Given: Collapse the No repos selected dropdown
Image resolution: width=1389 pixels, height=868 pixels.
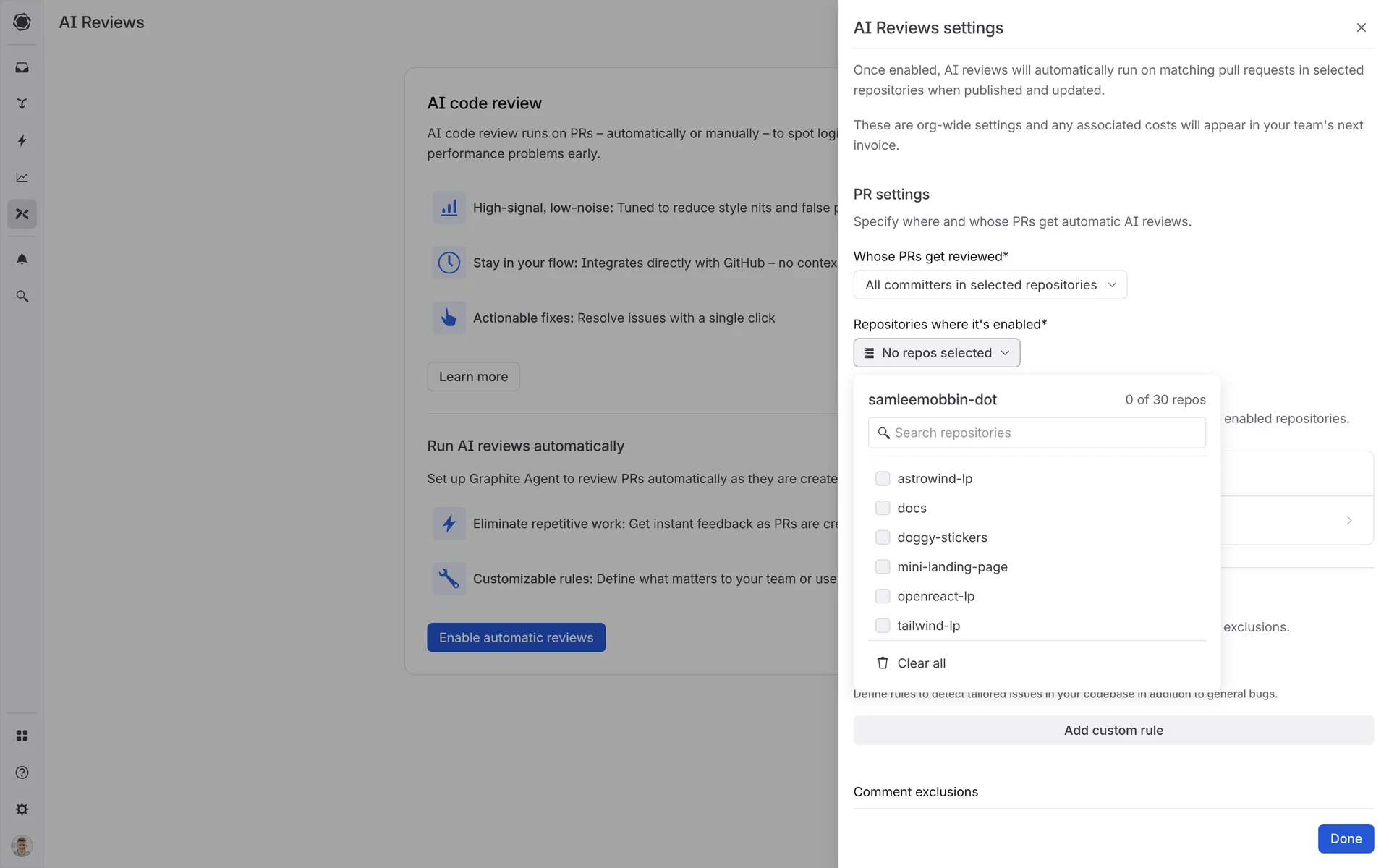Looking at the screenshot, I should point(936,352).
